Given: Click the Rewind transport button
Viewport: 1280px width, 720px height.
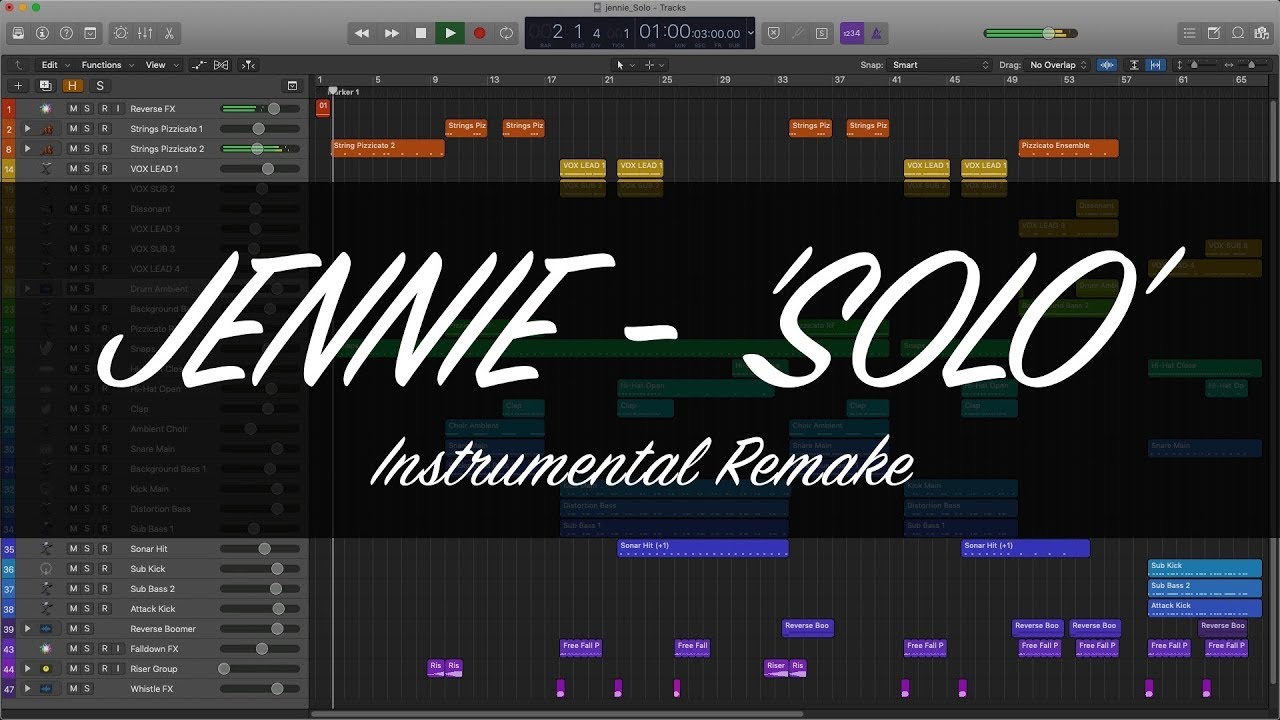Looking at the screenshot, I should click(362, 33).
